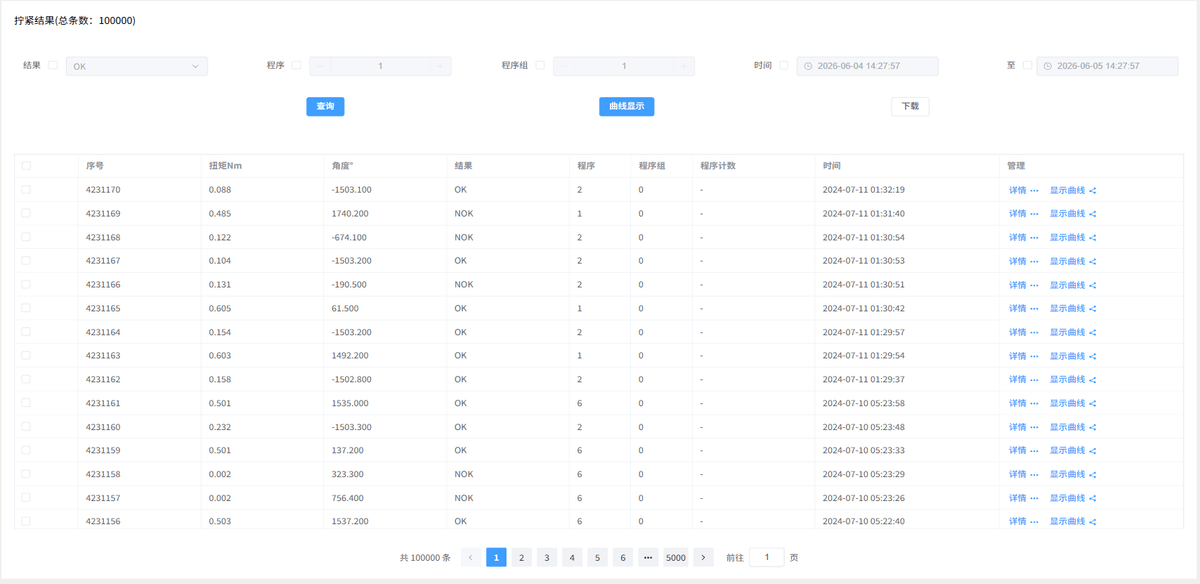Click the angle value 61.500
The image size is (1200, 584).
pos(345,308)
